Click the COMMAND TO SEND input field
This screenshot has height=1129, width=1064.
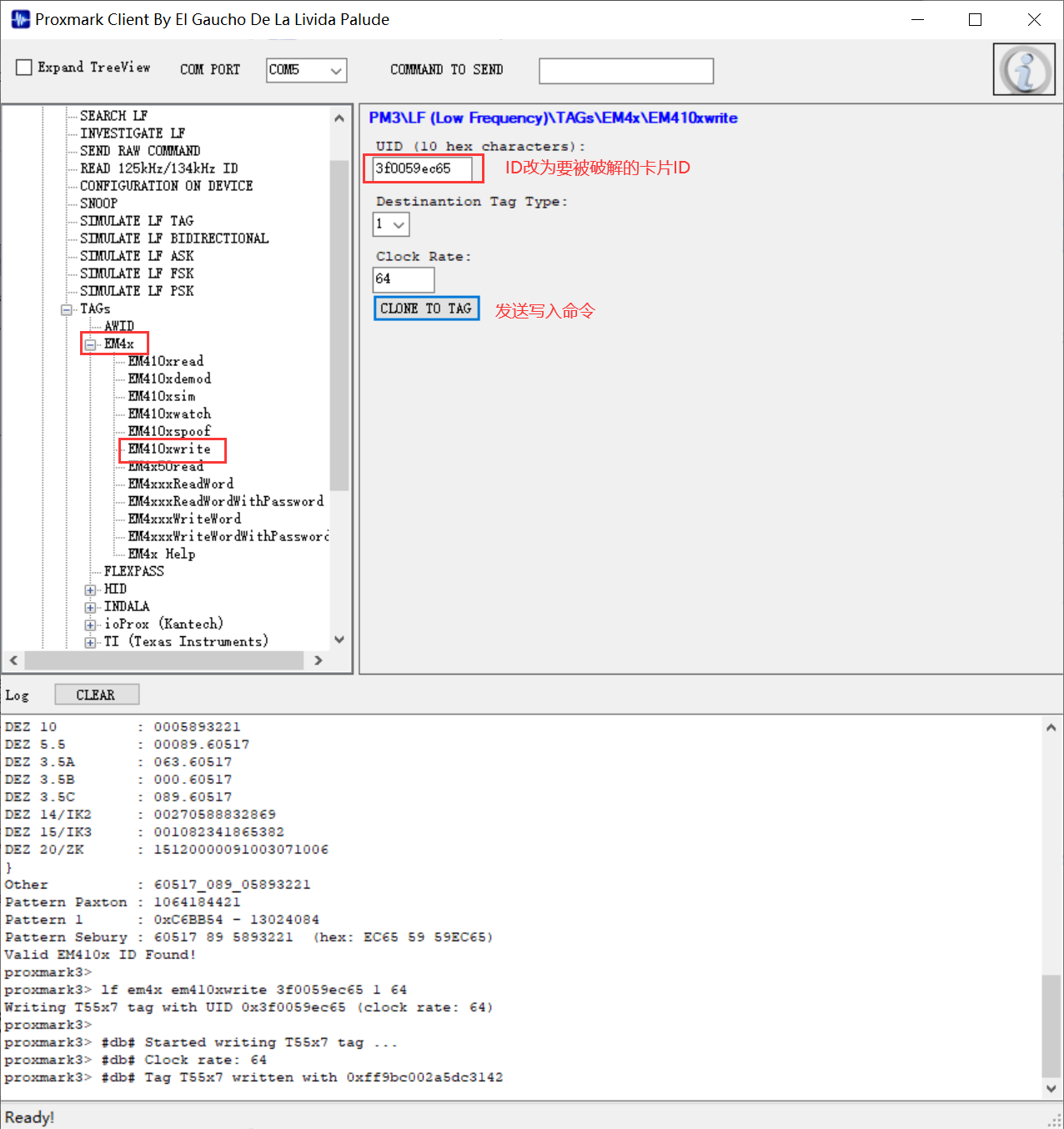[626, 71]
